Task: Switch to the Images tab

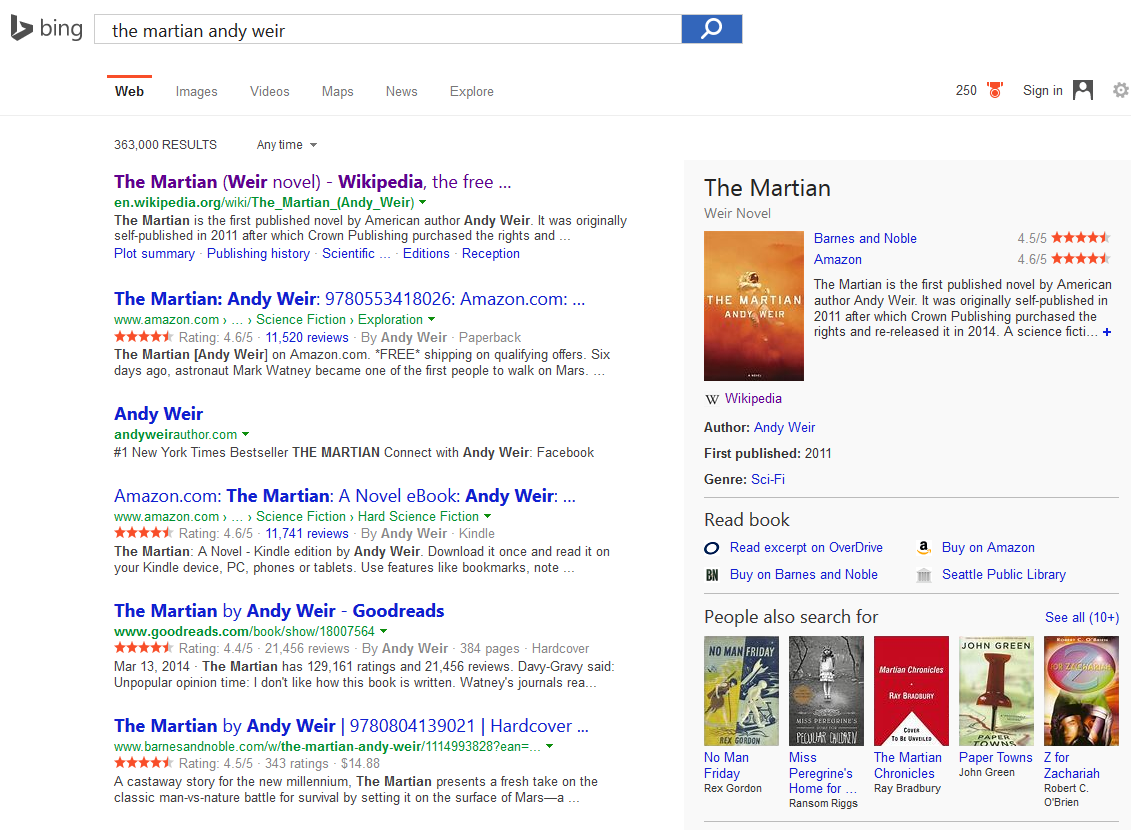Action: [x=196, y=91]
